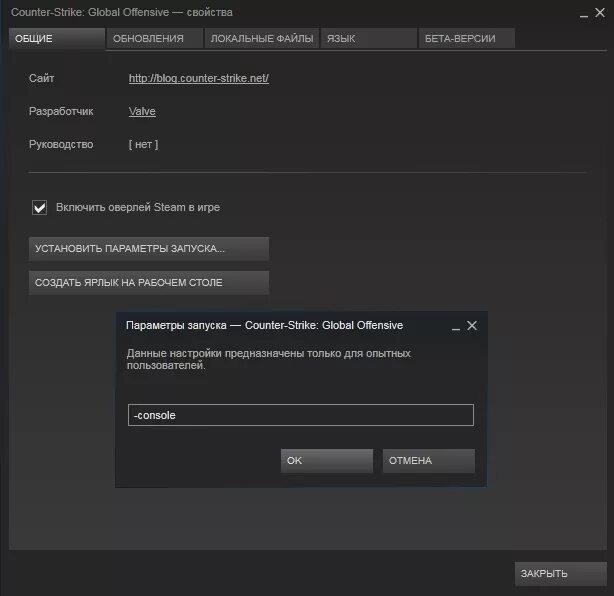Minimize the launch options dialog
Viewport: 614px width, 596px height.
point(456,328)
